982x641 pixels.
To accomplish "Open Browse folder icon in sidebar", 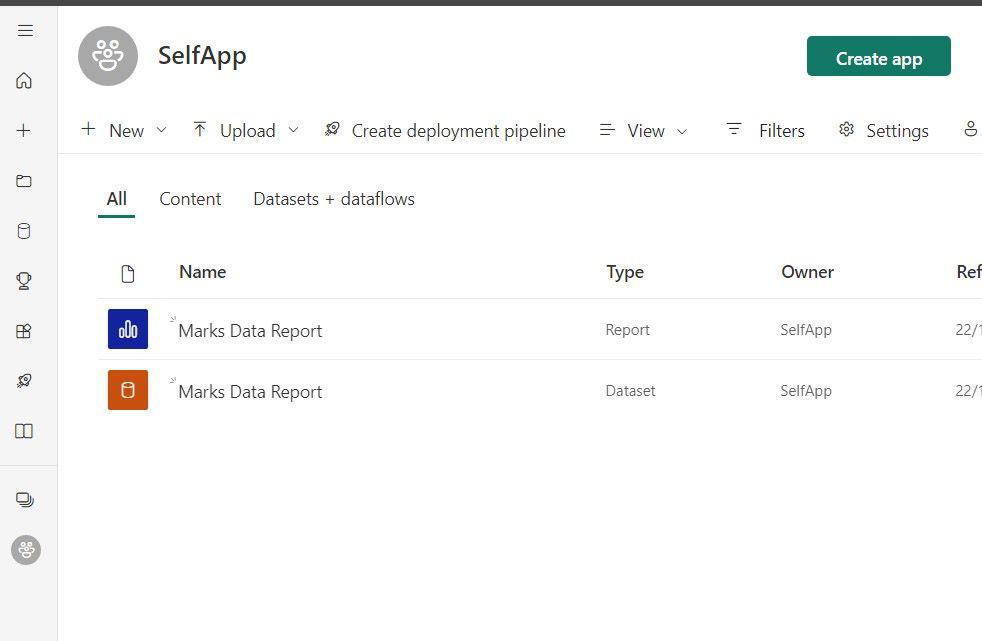I will [25, 181].
